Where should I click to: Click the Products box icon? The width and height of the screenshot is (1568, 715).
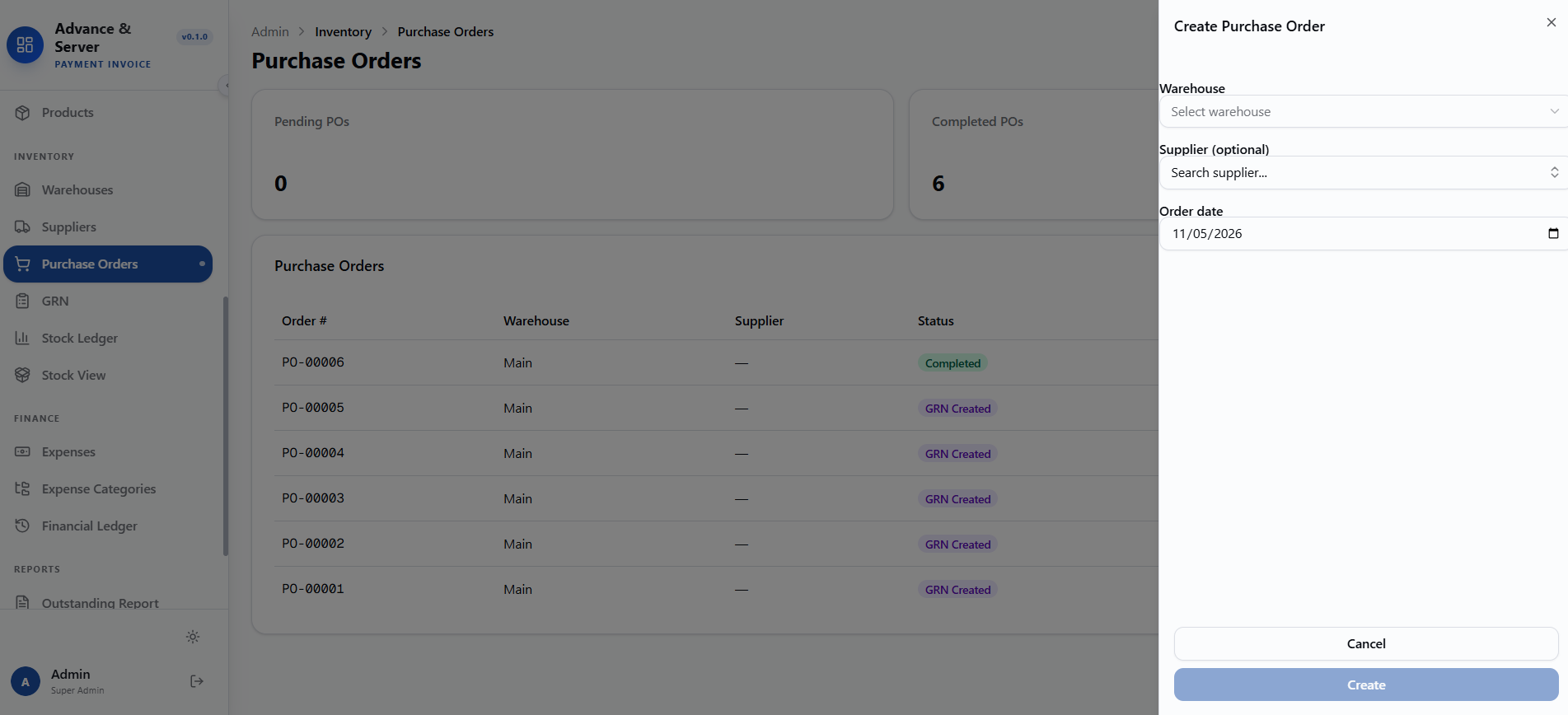point(22,113)
